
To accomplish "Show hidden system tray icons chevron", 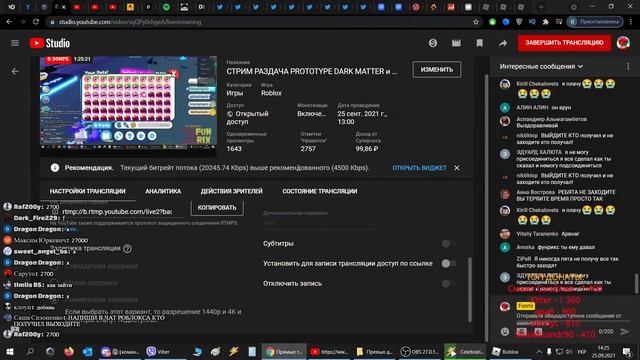I will tap(539, 351).
